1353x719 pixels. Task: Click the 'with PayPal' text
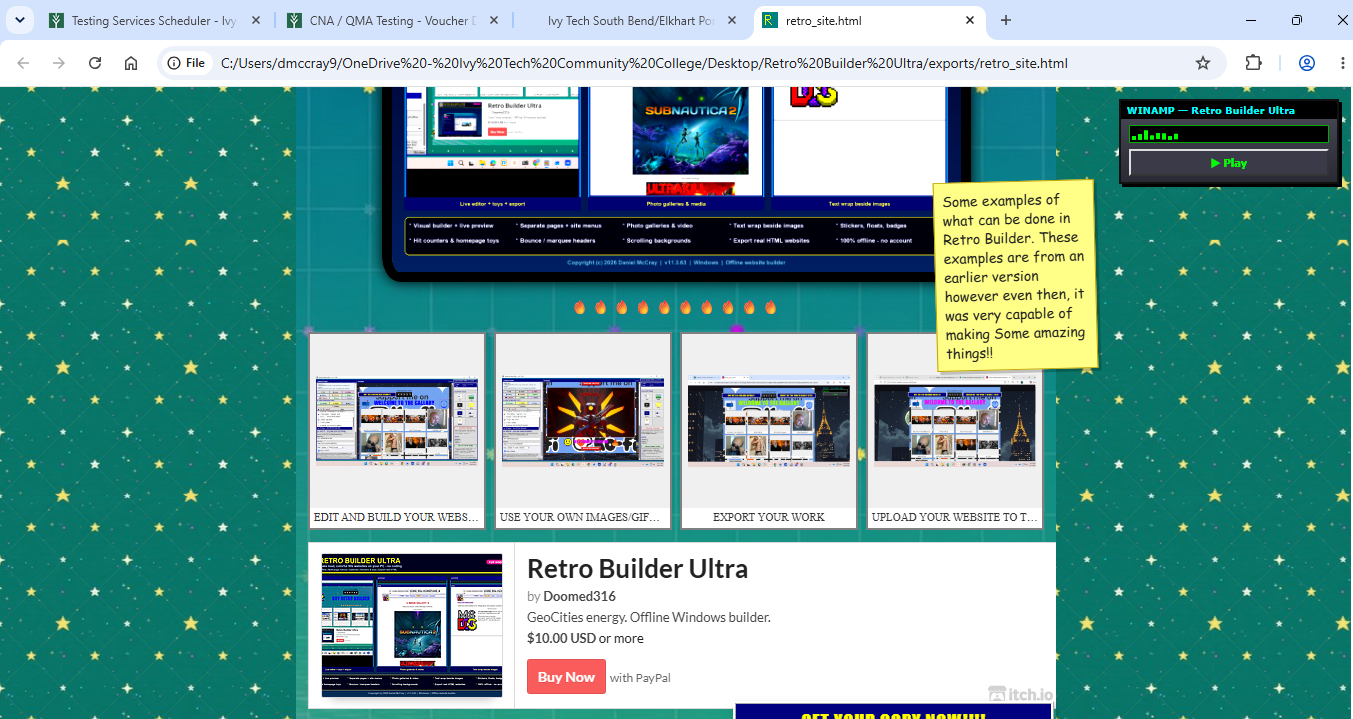[640, 678]
